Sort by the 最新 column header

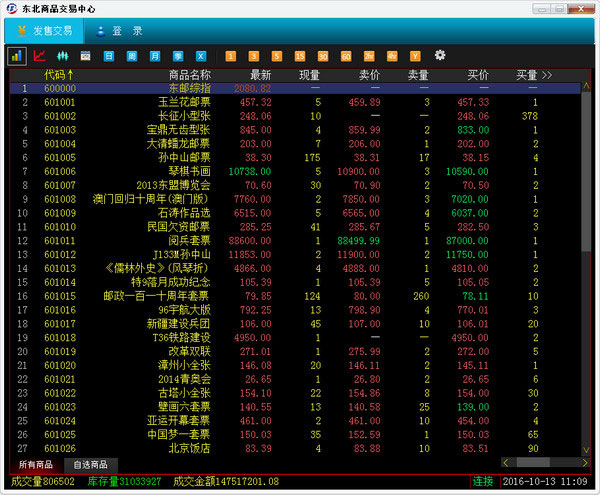tap(261, 75)
